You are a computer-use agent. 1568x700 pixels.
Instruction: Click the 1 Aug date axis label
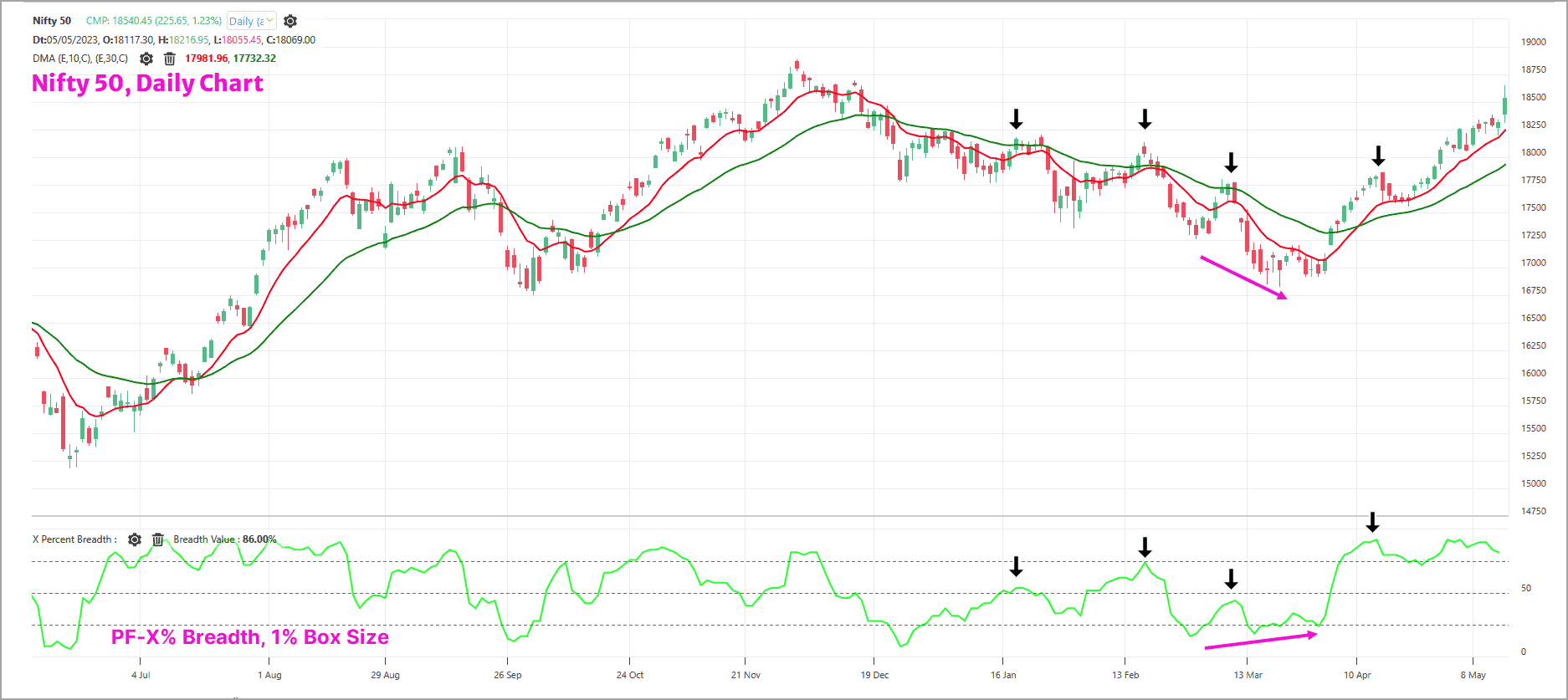269,675
